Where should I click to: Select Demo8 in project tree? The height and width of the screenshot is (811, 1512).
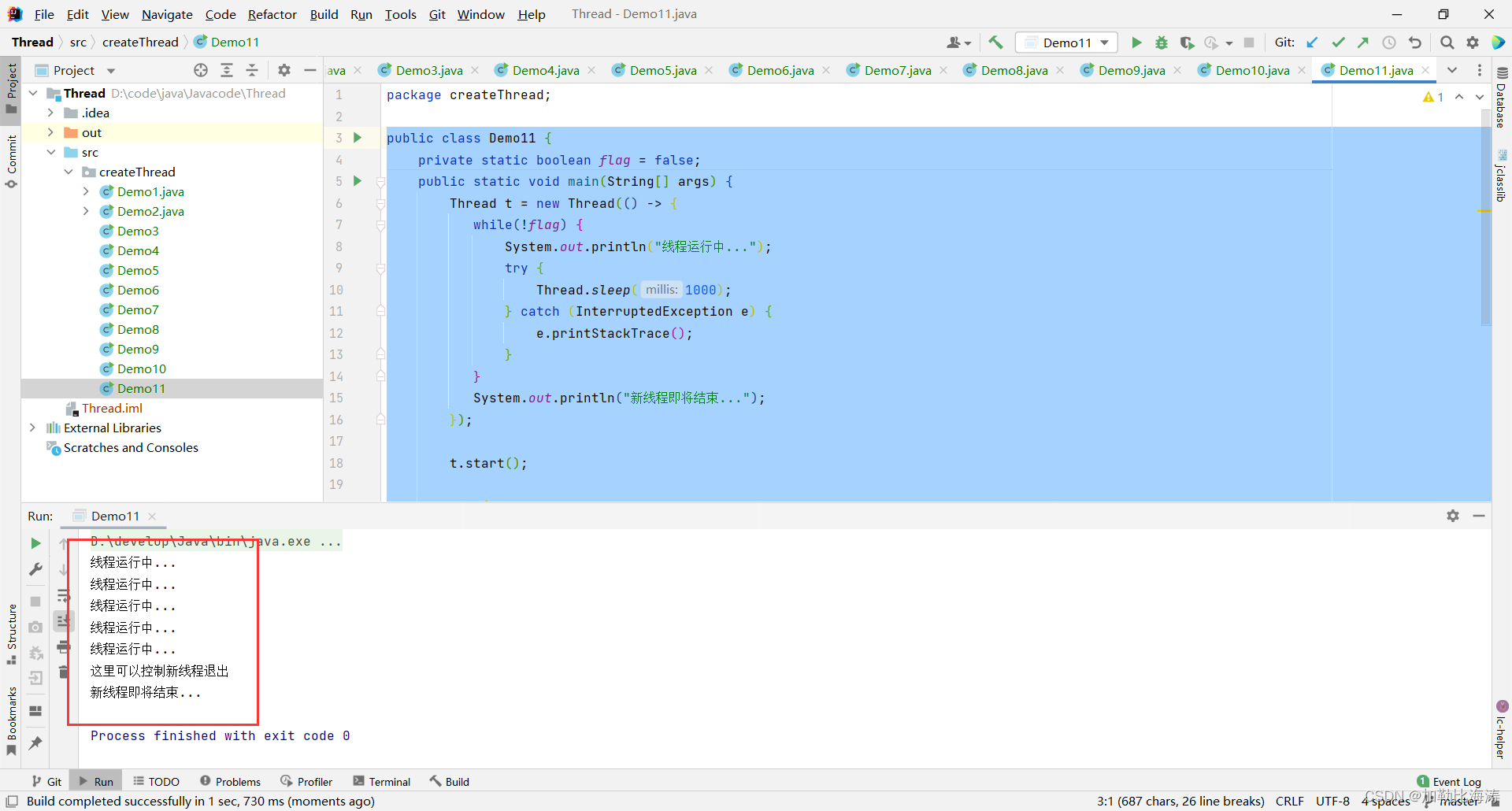(x=138, y=329)
